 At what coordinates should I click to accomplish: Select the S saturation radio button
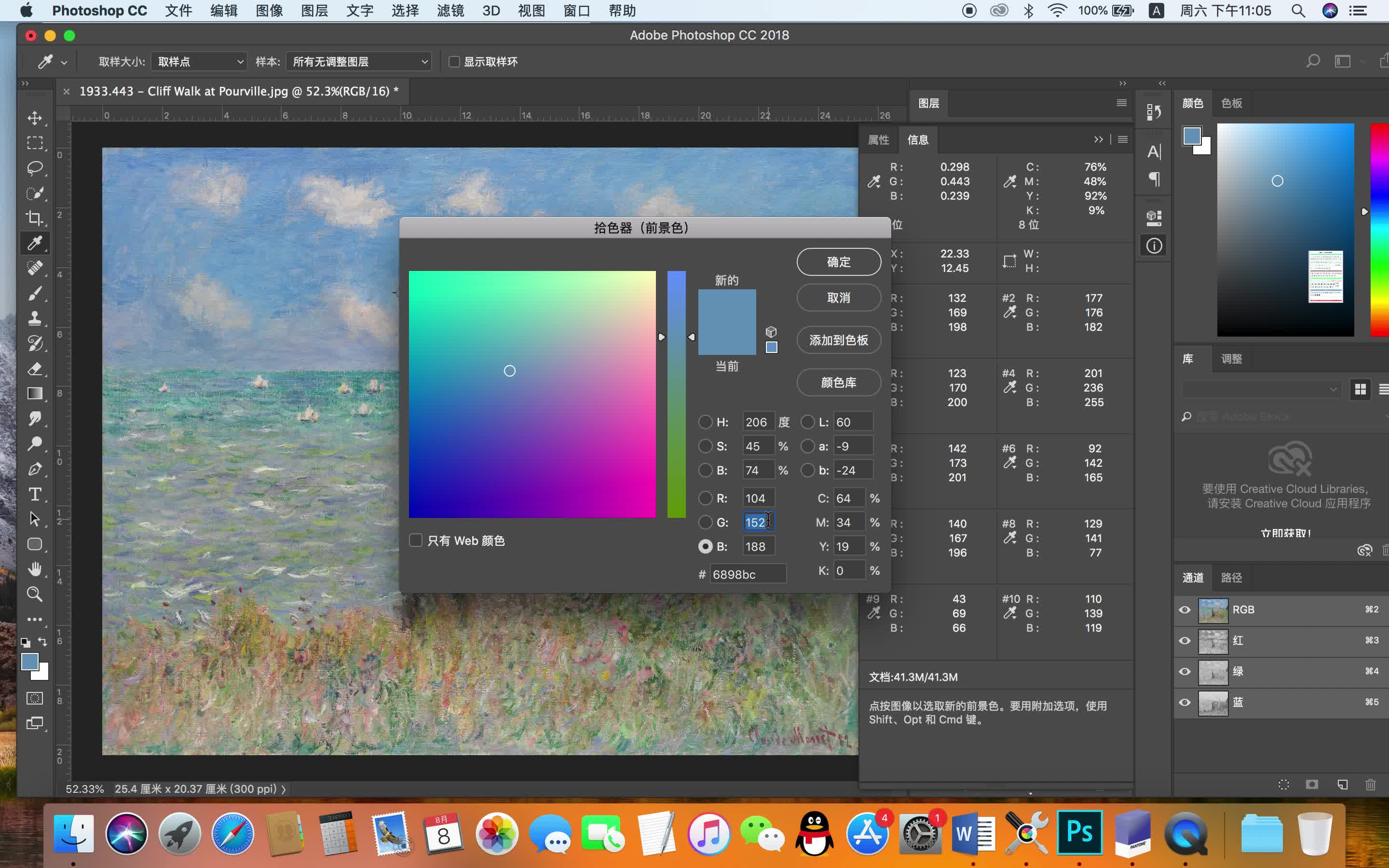[705, 446]
